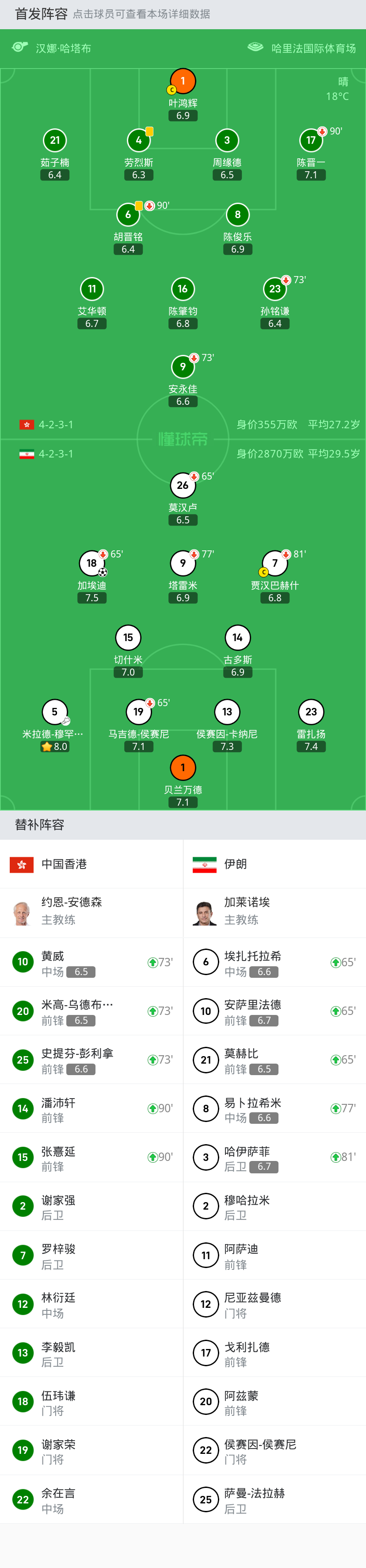366x1568 pixels.
Task: Open player 7 贾汉巴赫什 captain circle
Action: point(275,563)
